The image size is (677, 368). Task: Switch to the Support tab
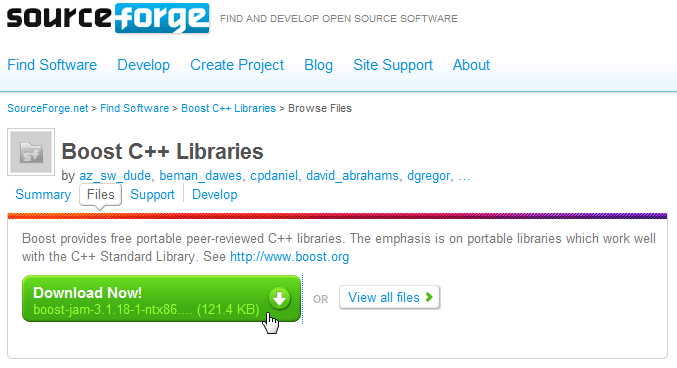(152, 194)
